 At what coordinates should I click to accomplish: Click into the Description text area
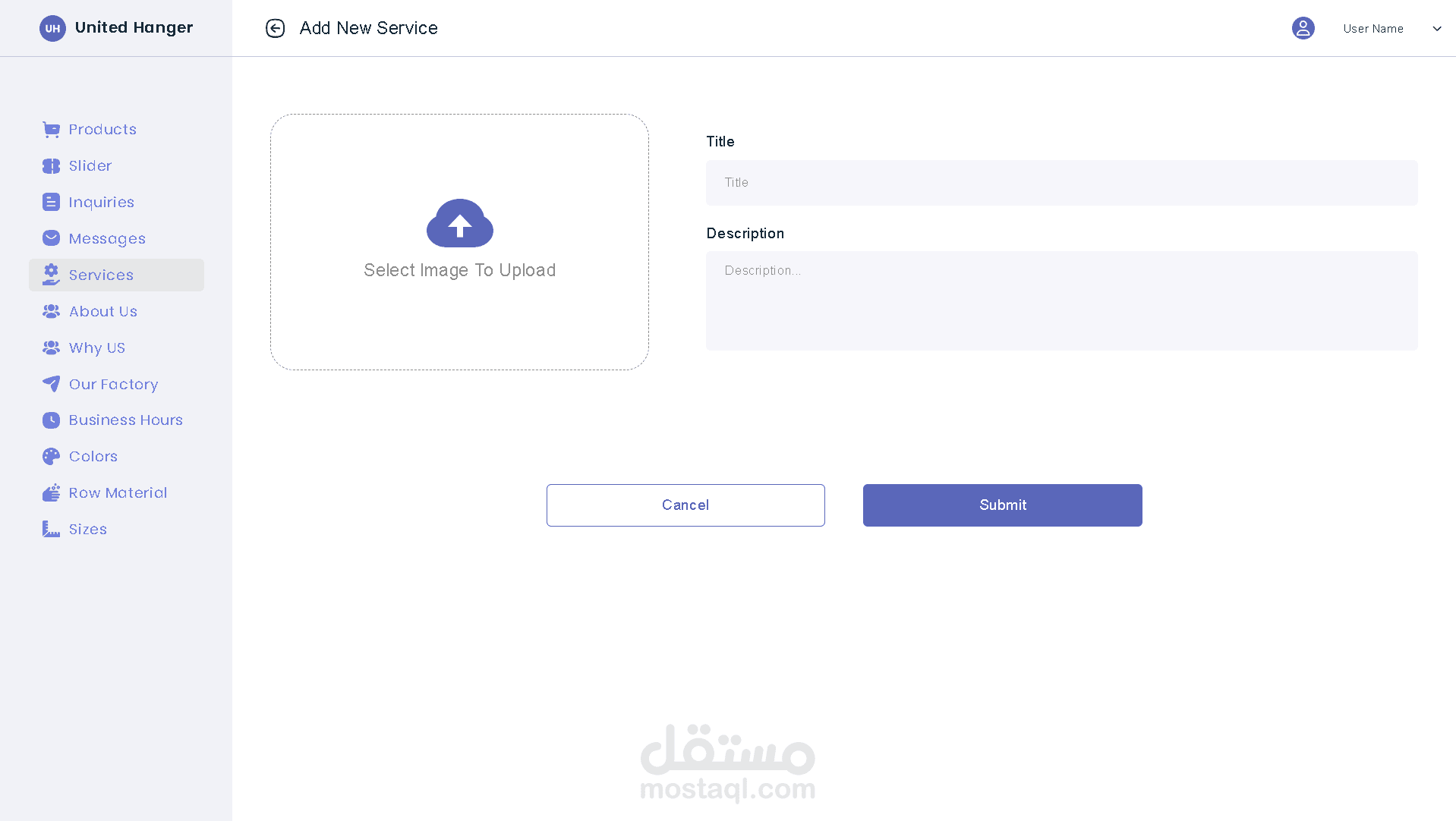point(1061,301)
